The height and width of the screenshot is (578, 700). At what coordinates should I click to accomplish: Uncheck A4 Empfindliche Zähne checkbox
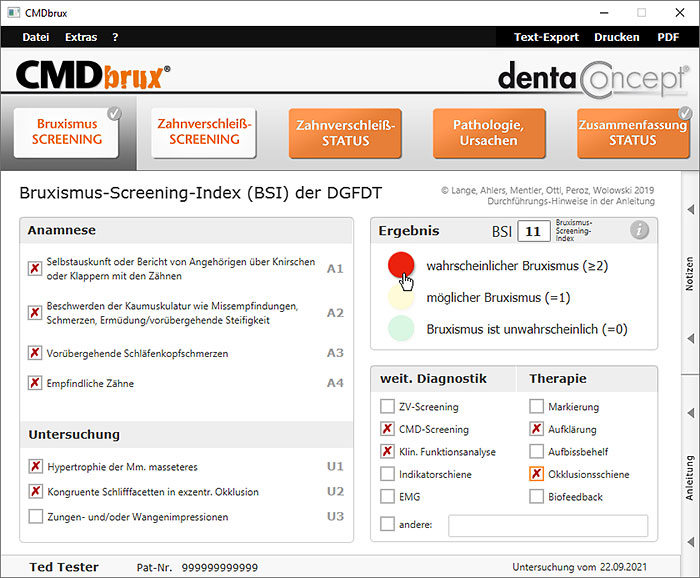[35, 383]
